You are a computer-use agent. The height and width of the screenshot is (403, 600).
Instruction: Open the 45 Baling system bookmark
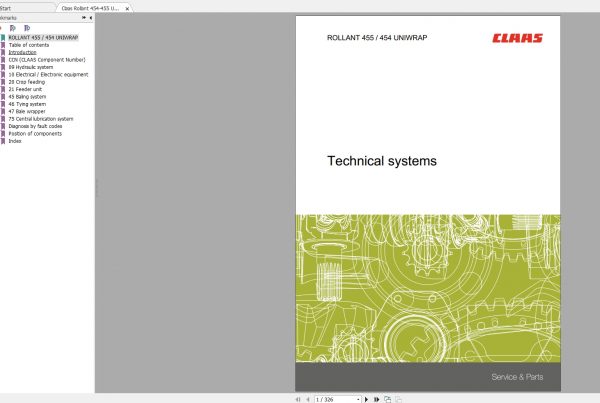27,97
